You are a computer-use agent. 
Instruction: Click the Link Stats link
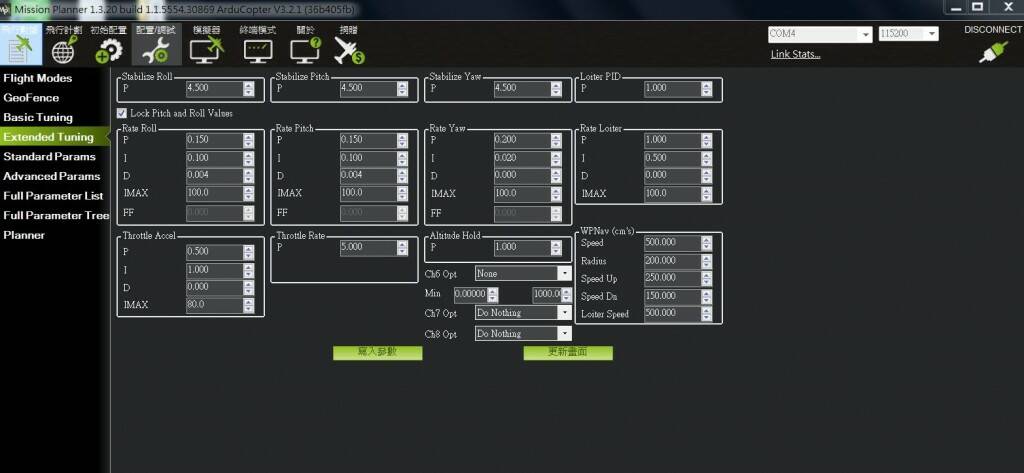[x=795, y=54]
